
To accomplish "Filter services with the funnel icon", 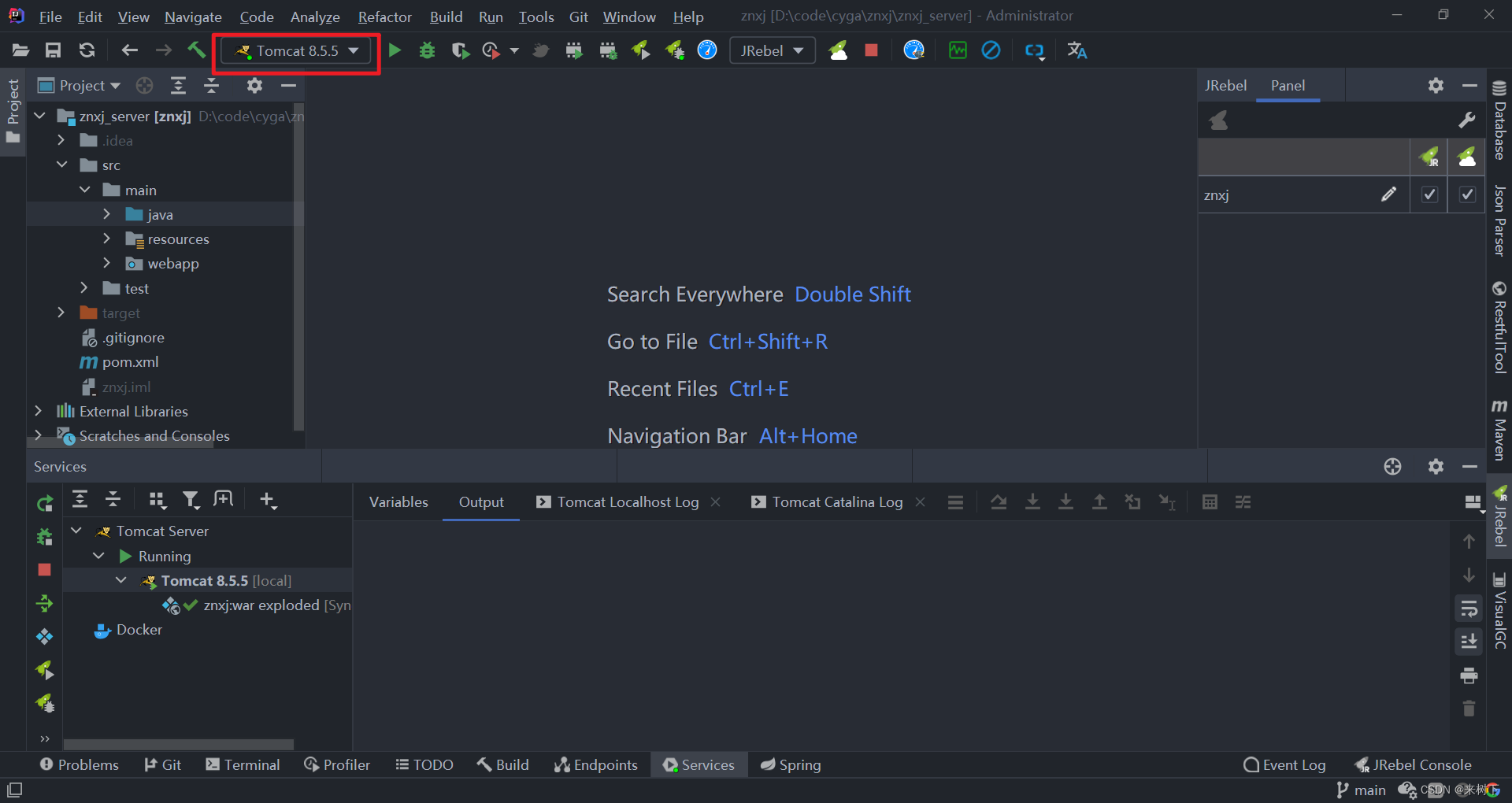I will click(191, 500).
